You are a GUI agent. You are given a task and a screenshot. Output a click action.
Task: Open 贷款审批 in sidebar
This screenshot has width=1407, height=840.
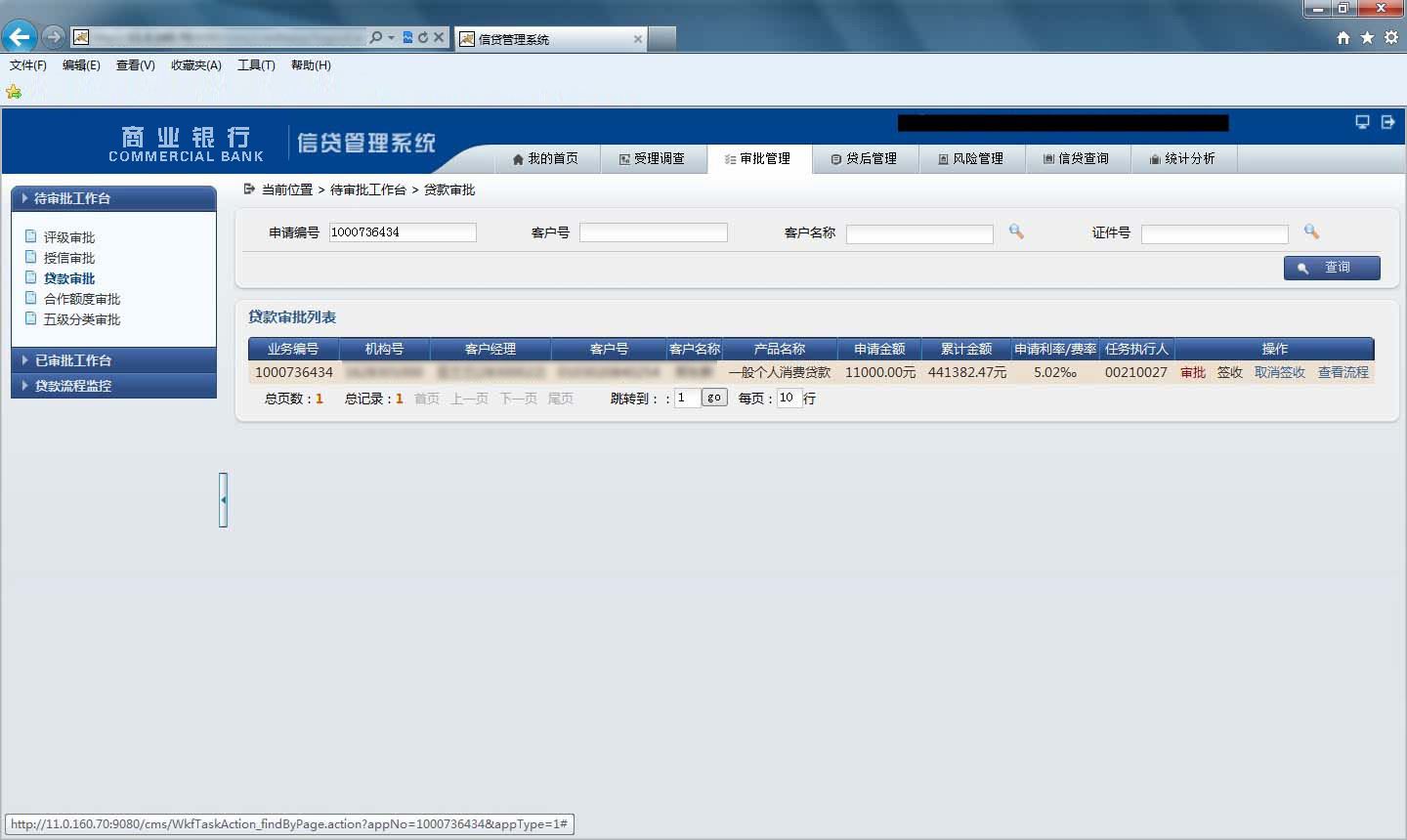(x=69, y=278)
